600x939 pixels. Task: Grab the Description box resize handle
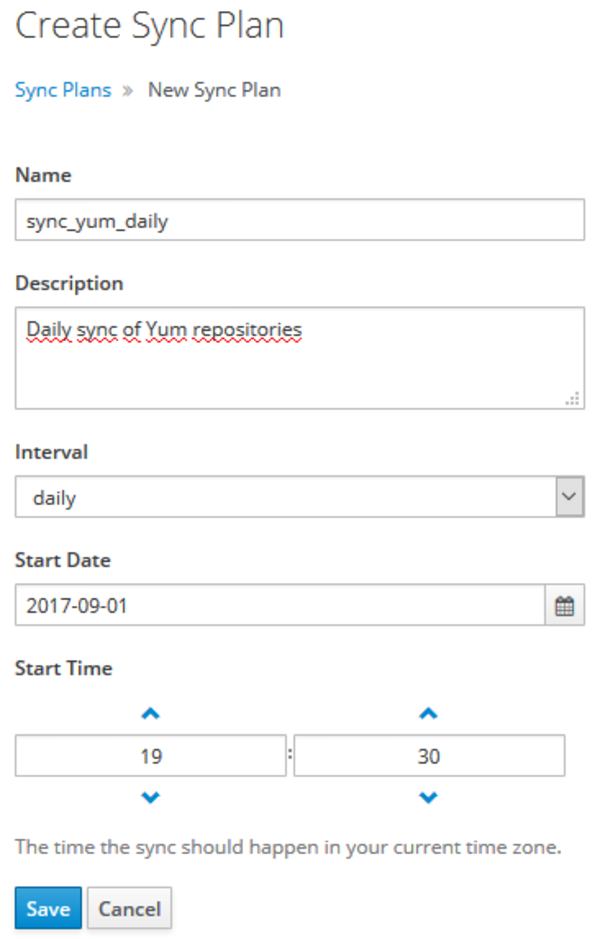click(573, 398)
